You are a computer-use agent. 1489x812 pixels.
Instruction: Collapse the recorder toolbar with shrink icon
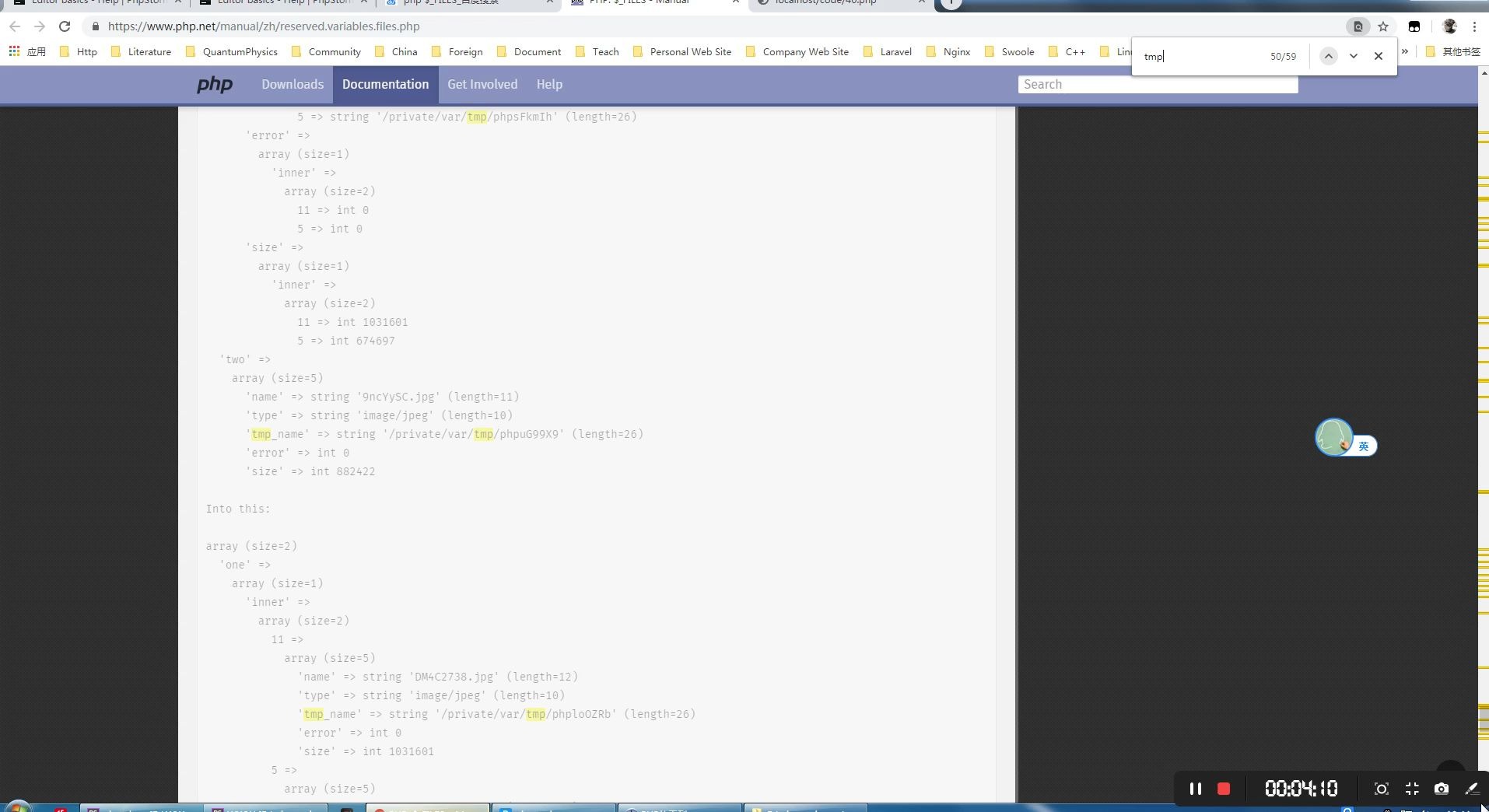coord(1412,789)
